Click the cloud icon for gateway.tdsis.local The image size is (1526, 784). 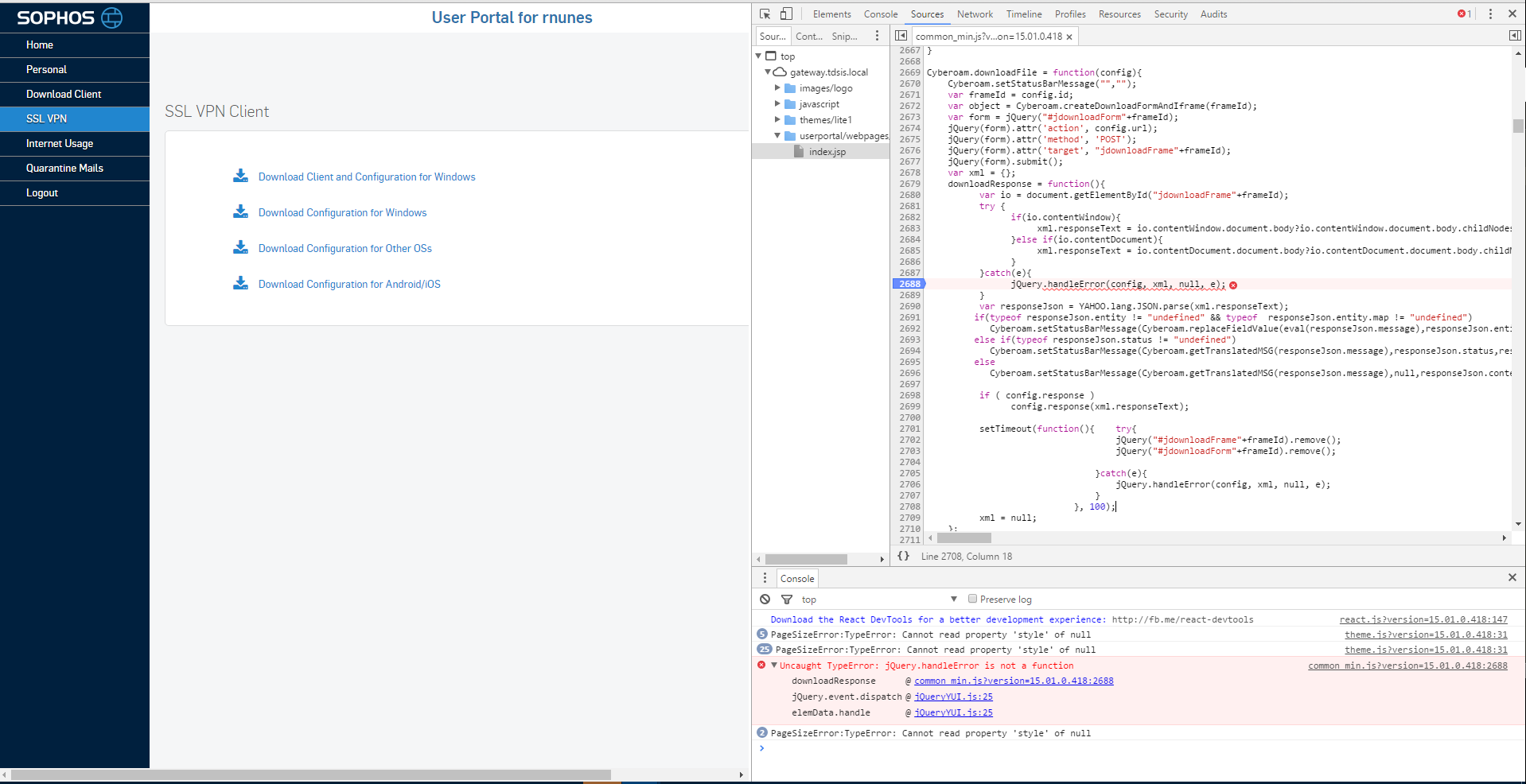[780, 72]
